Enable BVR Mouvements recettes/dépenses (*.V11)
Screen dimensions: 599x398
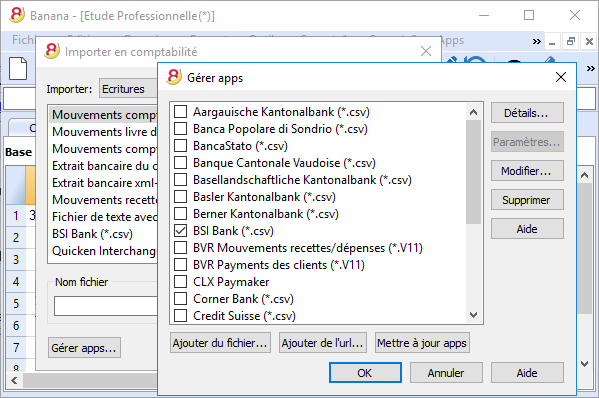point(180,248)
